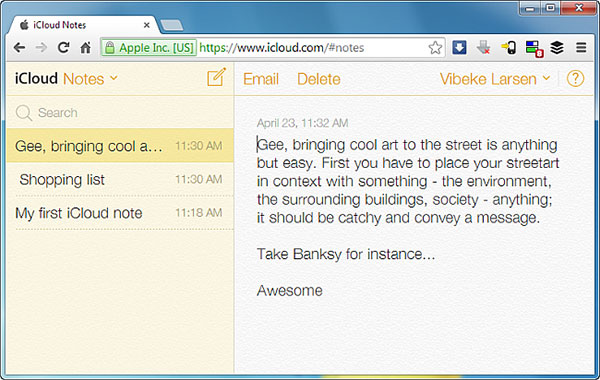Open the Chrome hamburger menu
Image resolution: width=600 pixels, height=380 pixels.
pos(581,47)
